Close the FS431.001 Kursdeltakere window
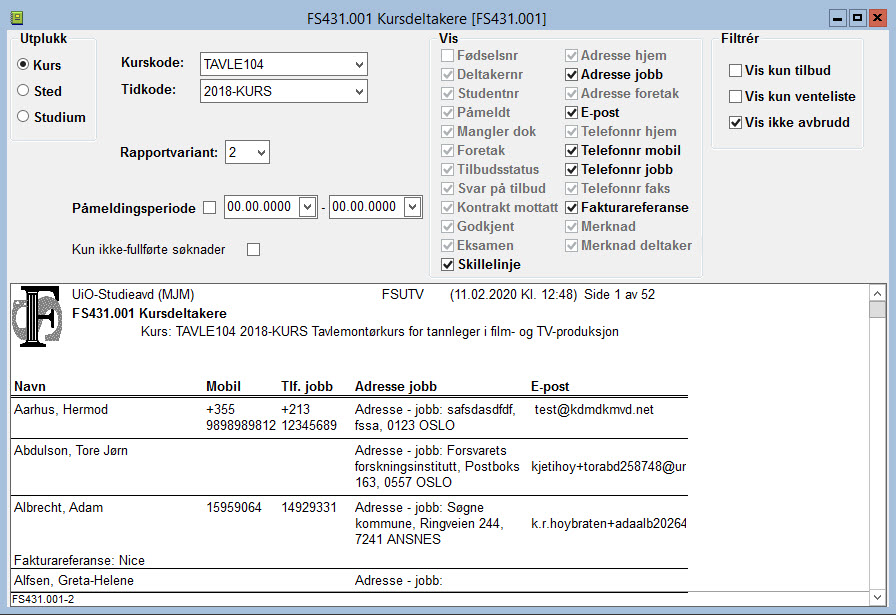The width and height of the screenshot is (896, 615). click(877, 18)
